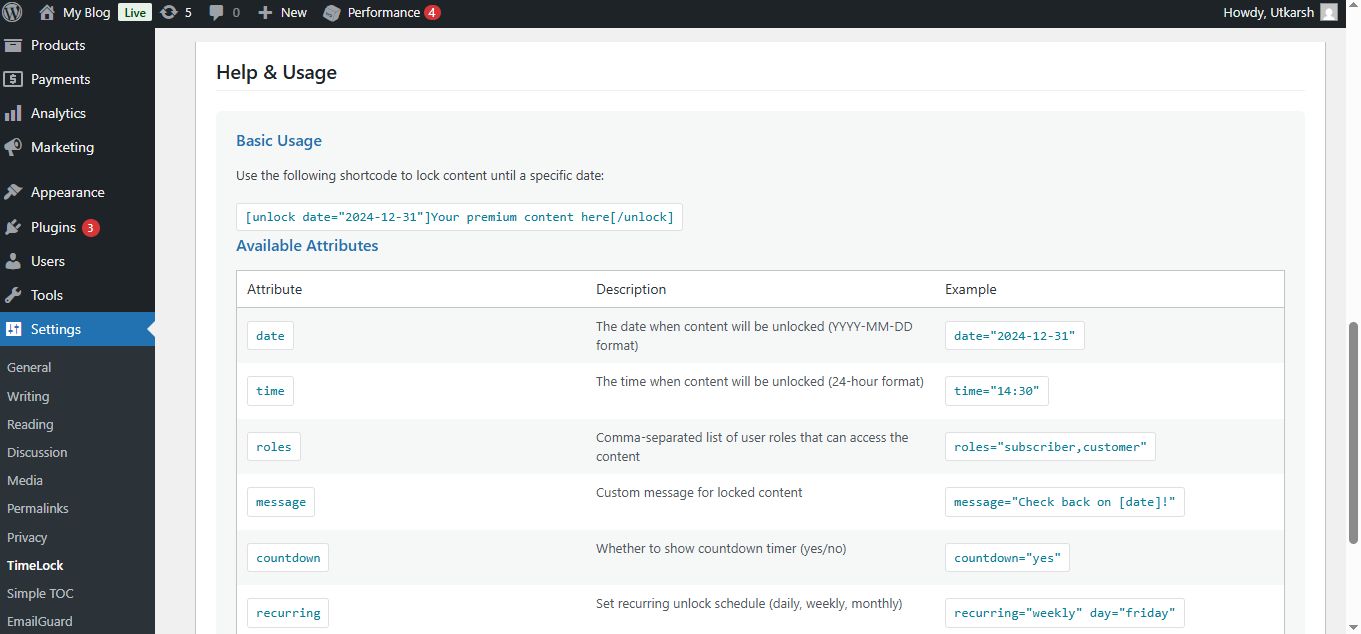Click the Plugins plug icon
This screenshot has height=634, width=1361.
tap(13, 227)
